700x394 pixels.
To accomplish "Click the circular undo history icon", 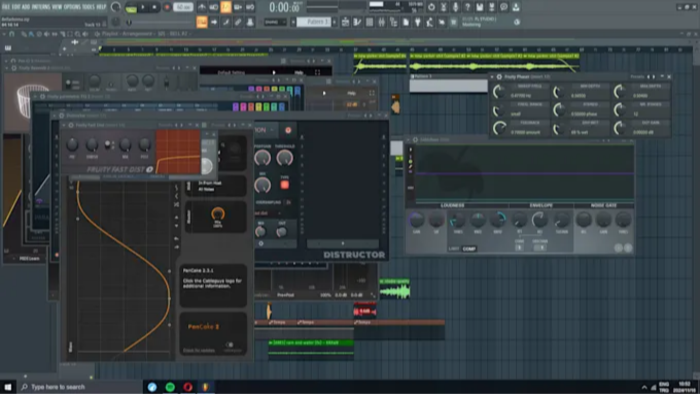I will [431, 7].
